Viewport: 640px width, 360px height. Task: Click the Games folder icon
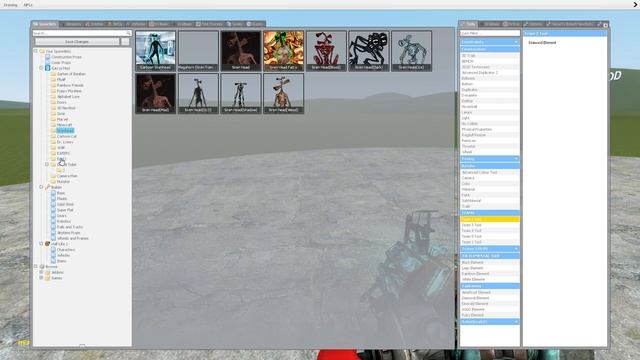coord(47,278)
